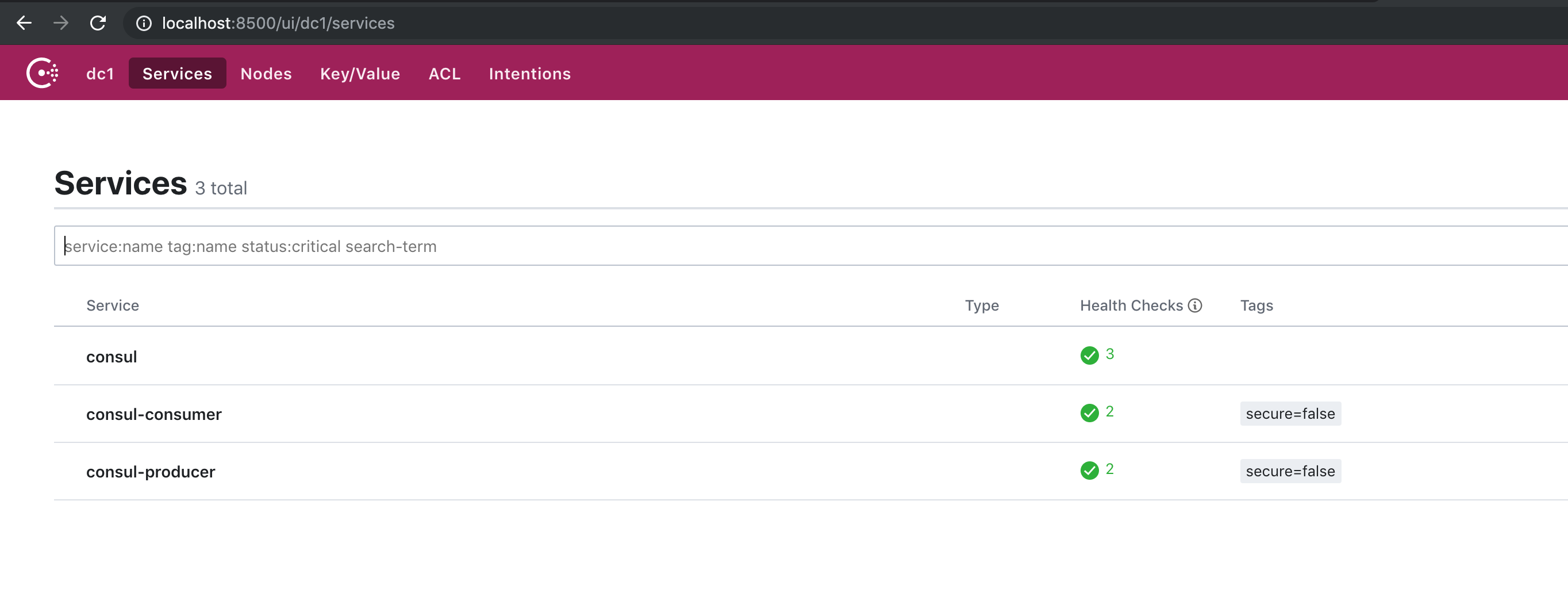The image size is (1568, 604).
Task: Open the ACL tab
Action: pos(444,74)
